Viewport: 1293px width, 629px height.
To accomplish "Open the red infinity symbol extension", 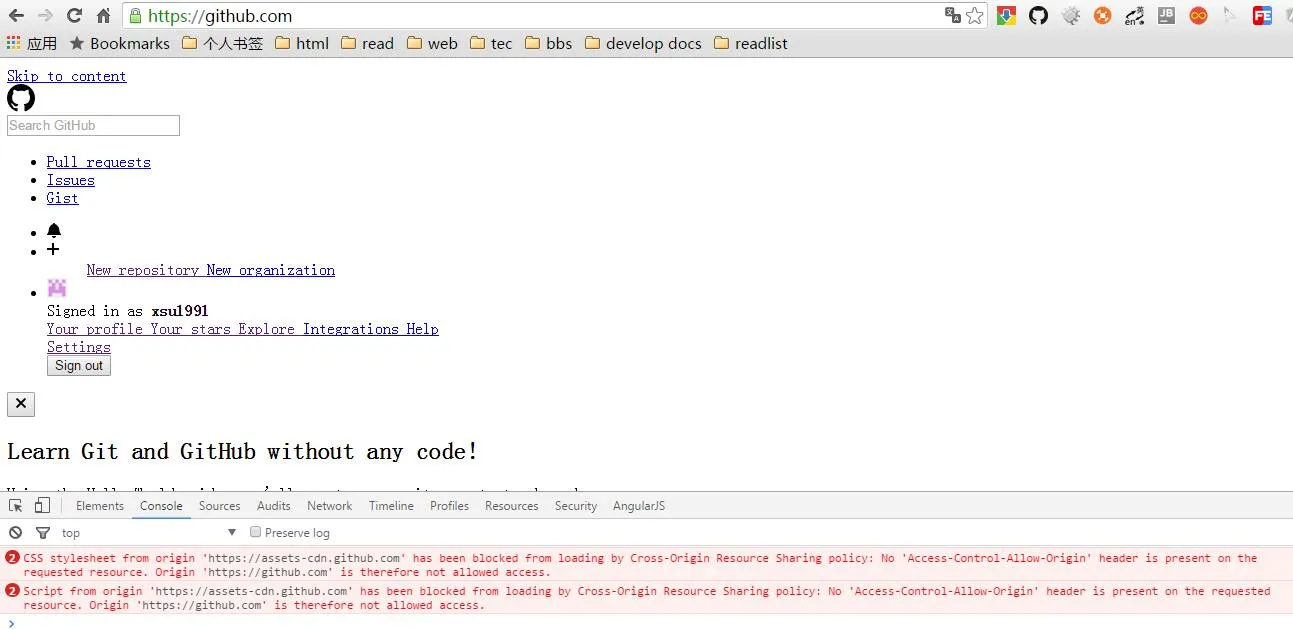I will point(1198,16).
